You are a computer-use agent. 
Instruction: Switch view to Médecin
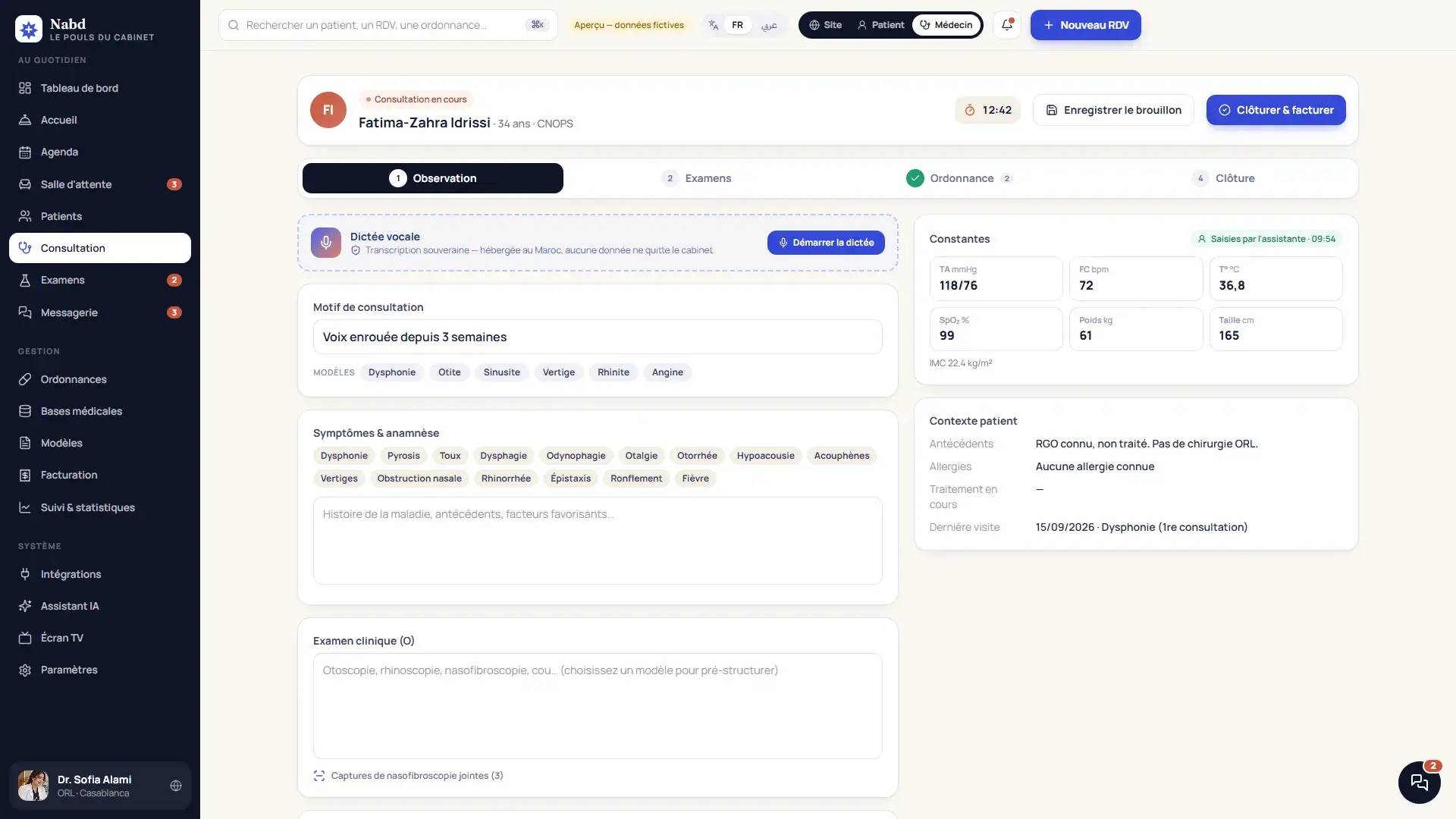(946, 25)
